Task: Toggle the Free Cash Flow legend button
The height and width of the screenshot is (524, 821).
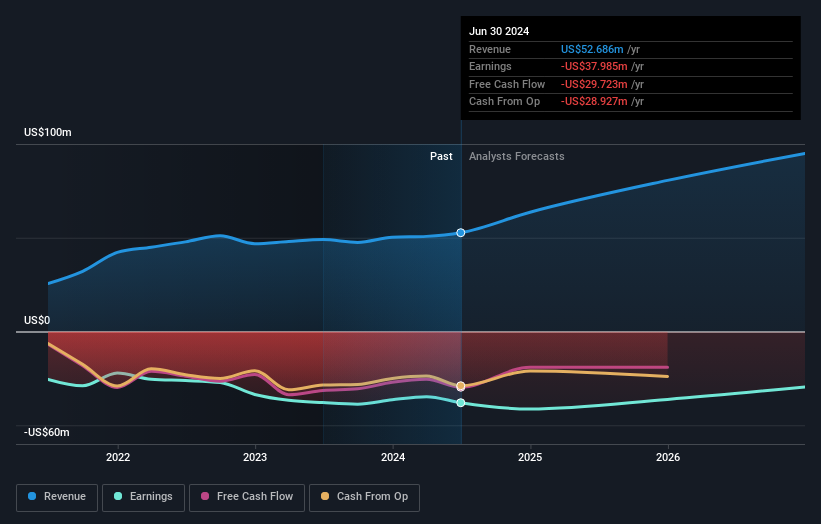Action: tap(247, 497)
